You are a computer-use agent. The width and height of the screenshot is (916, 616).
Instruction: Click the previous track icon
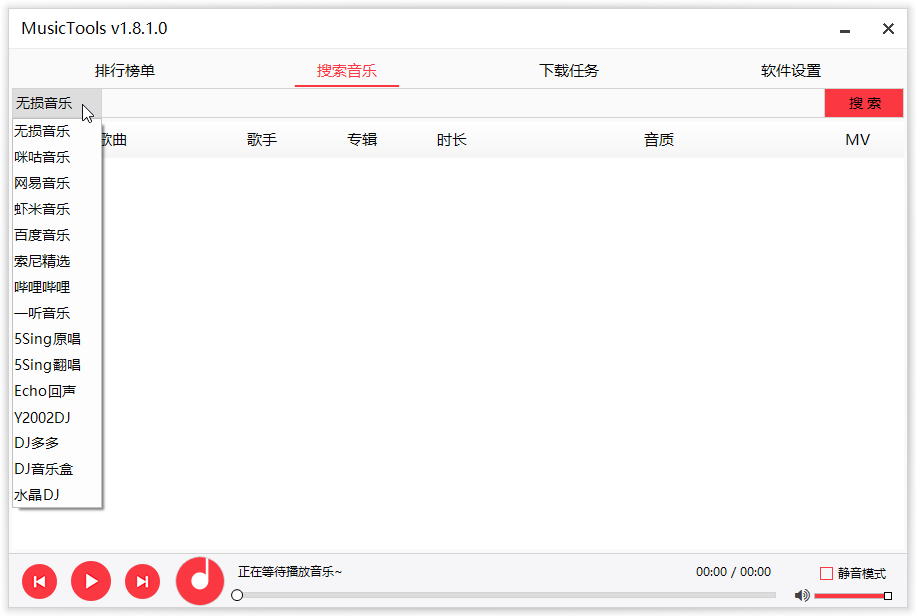point(39,581)
